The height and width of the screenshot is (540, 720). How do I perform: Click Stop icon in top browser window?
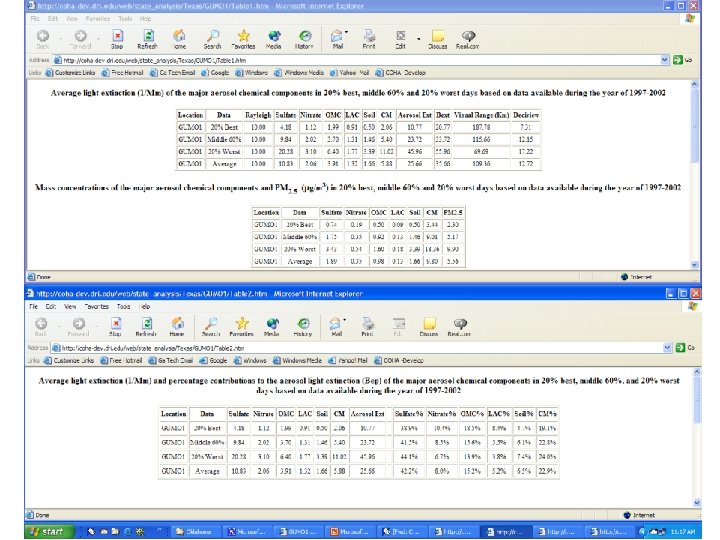(117, 39)
